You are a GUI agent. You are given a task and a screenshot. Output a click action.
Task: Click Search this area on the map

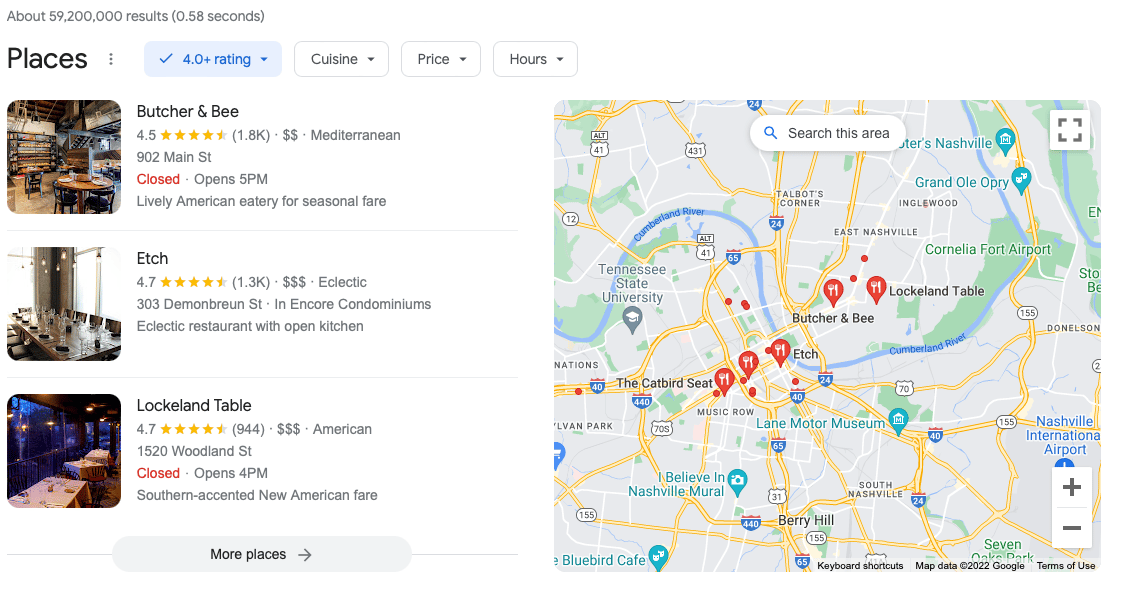[x=827, y=133]
